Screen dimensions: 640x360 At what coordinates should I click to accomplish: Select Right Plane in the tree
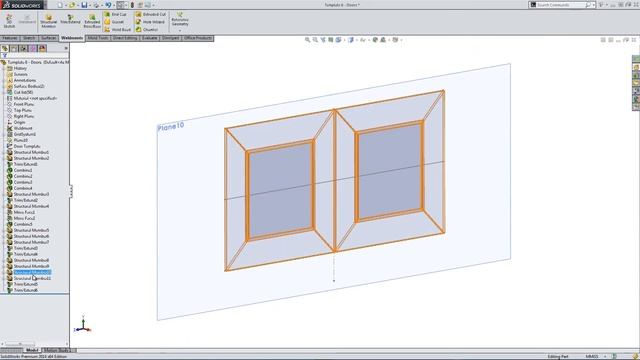click(23, 116)
